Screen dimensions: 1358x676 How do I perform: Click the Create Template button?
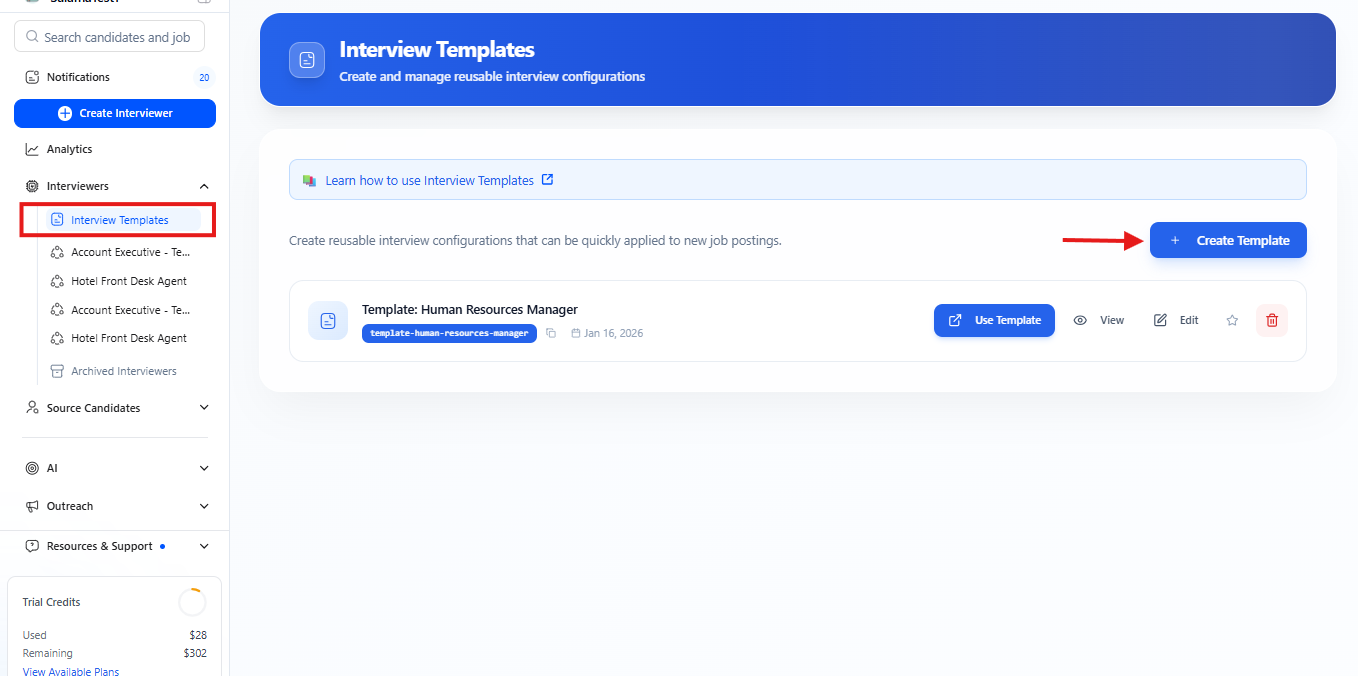[x=1228, y=240]
